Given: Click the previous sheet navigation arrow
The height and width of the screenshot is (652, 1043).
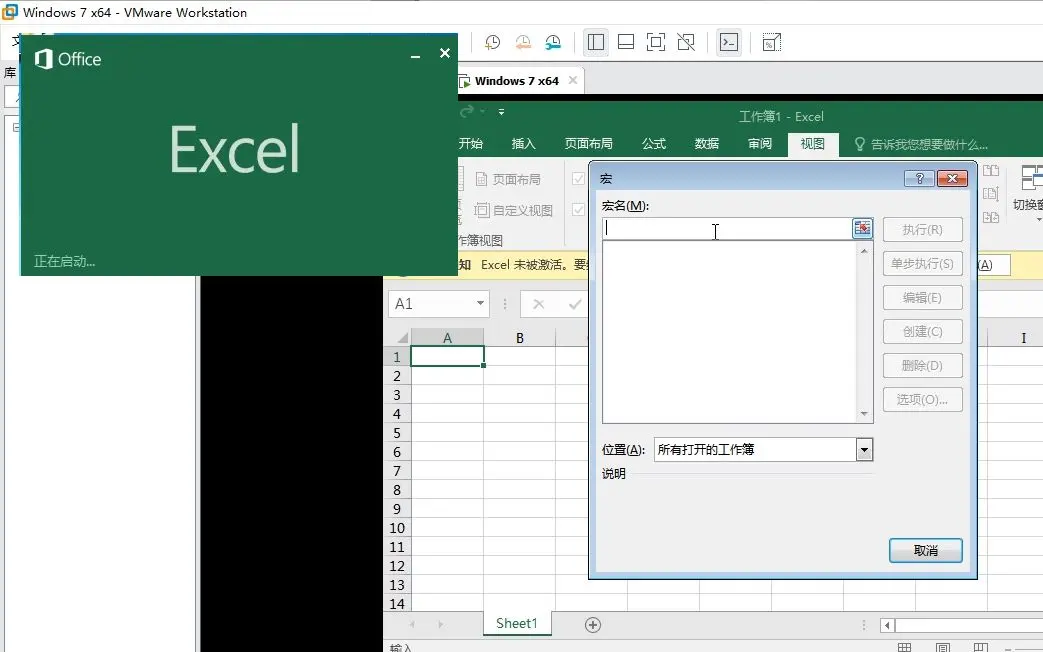Looking at the screenshot, I should tap(412, 624).
